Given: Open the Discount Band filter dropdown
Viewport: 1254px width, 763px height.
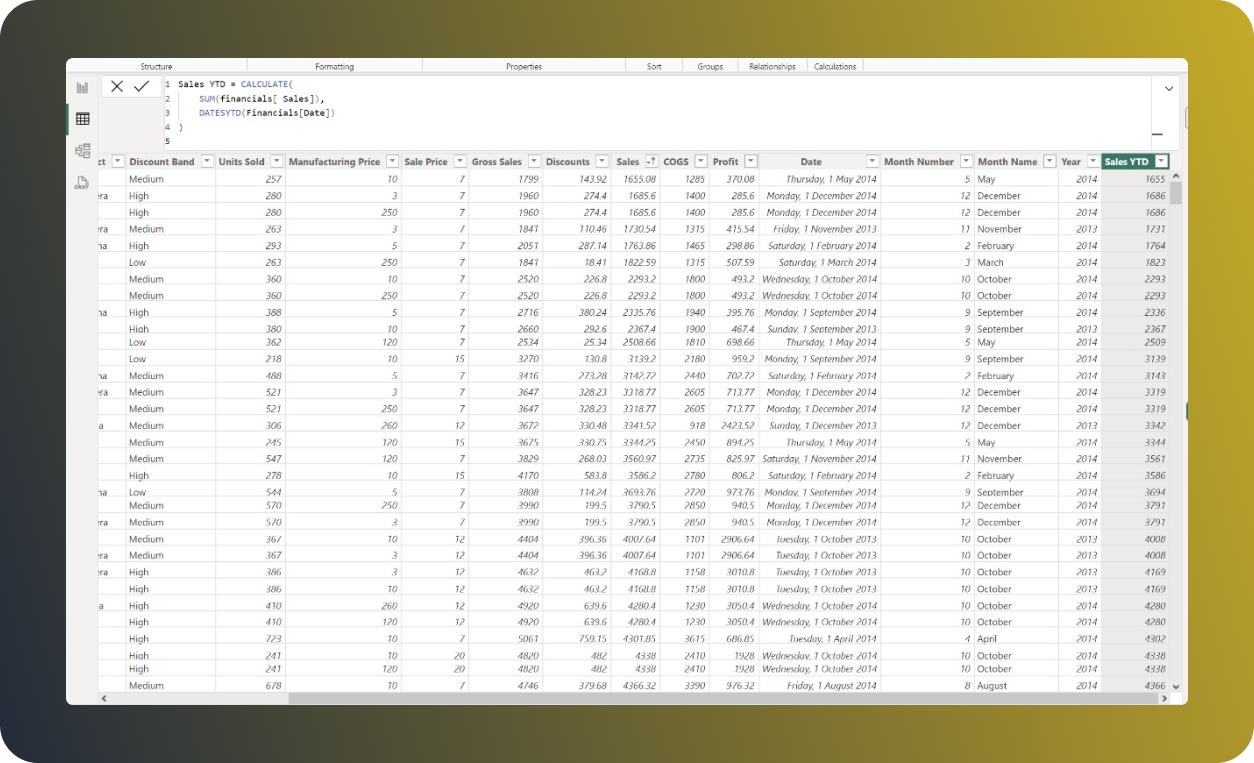Looking at the screenshot, I should tap(208, 160).
